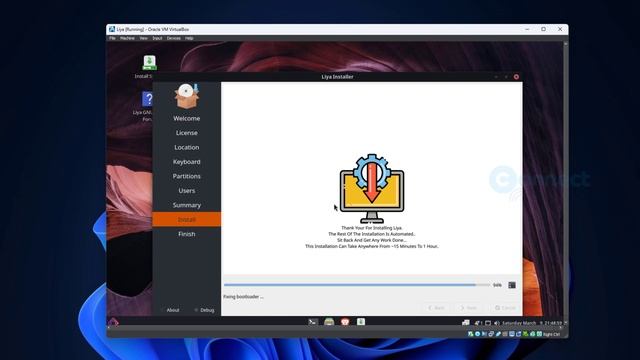
Task: Toggle the log view icon beside 94%
Action: 512,285
